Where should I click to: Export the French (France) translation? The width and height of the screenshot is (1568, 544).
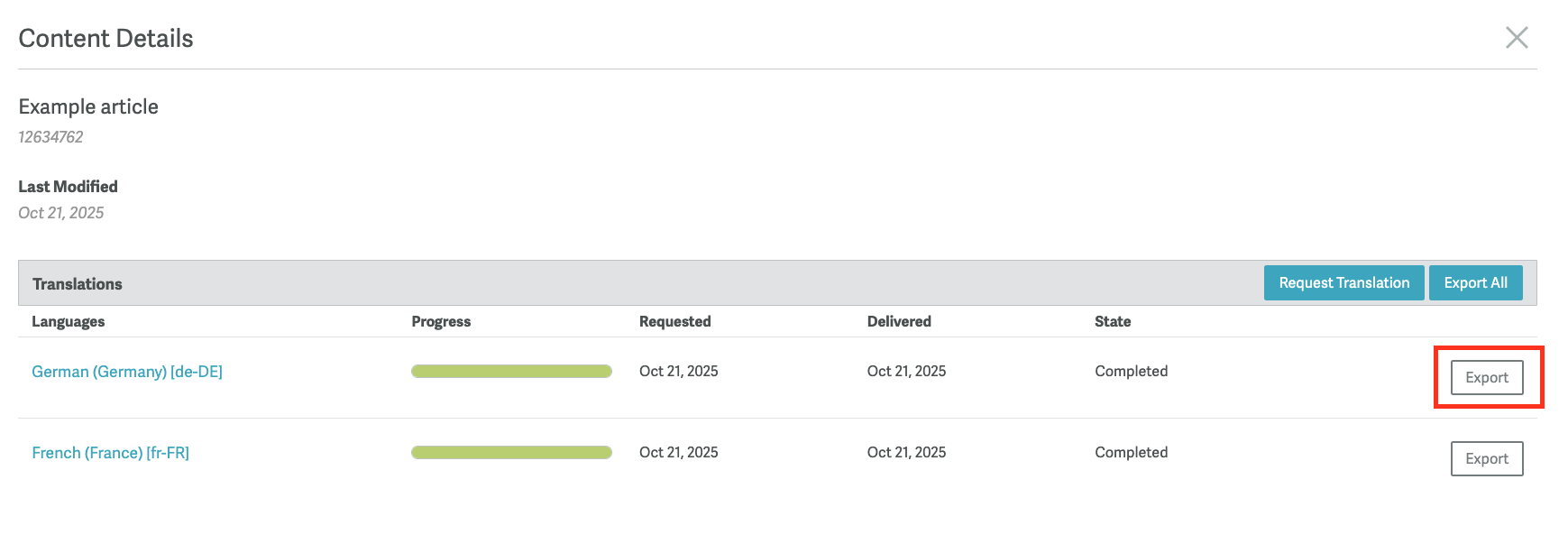click(1486, 459)
